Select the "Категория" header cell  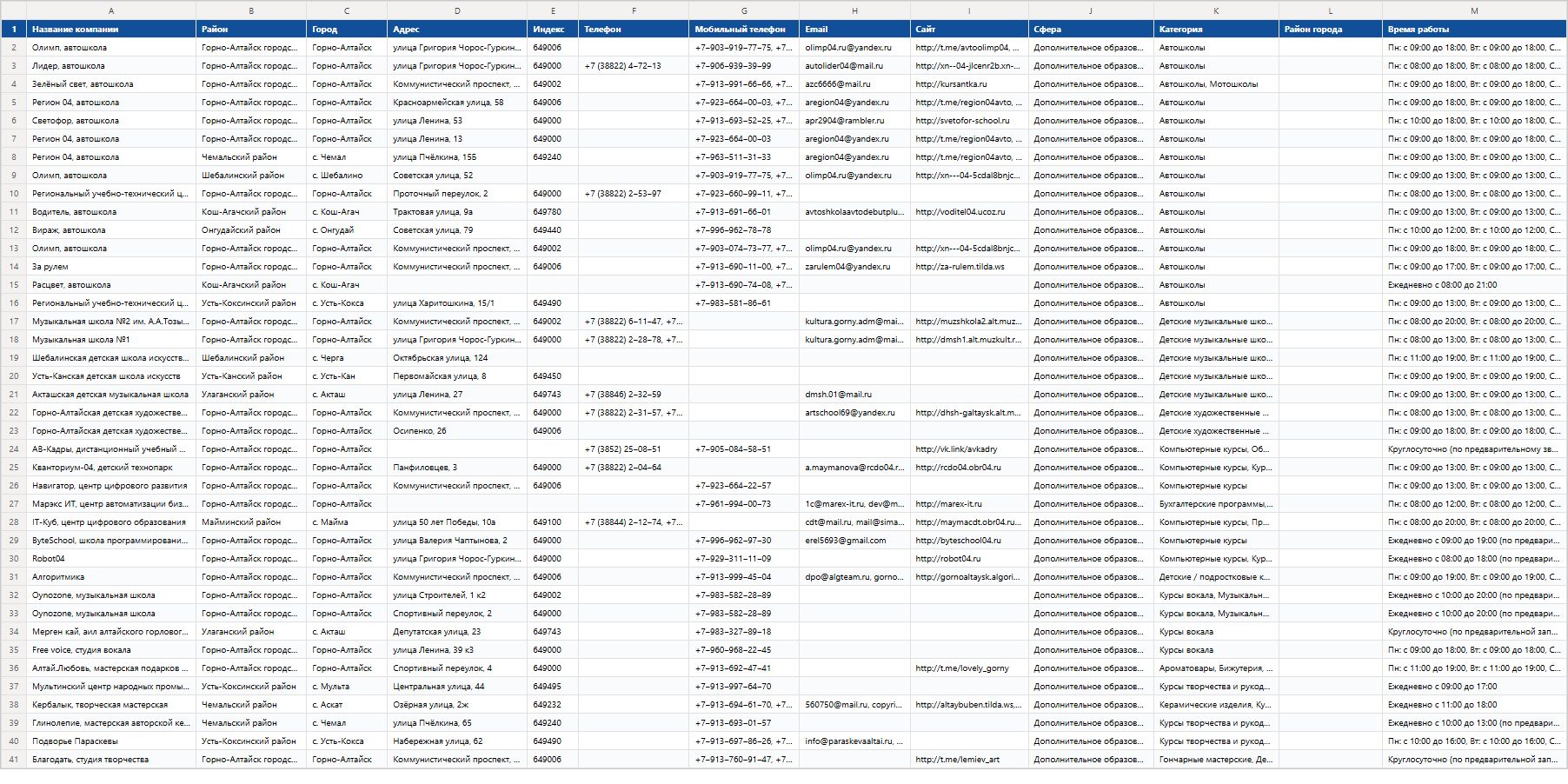pyautogui.click(x=1216, y=29)
